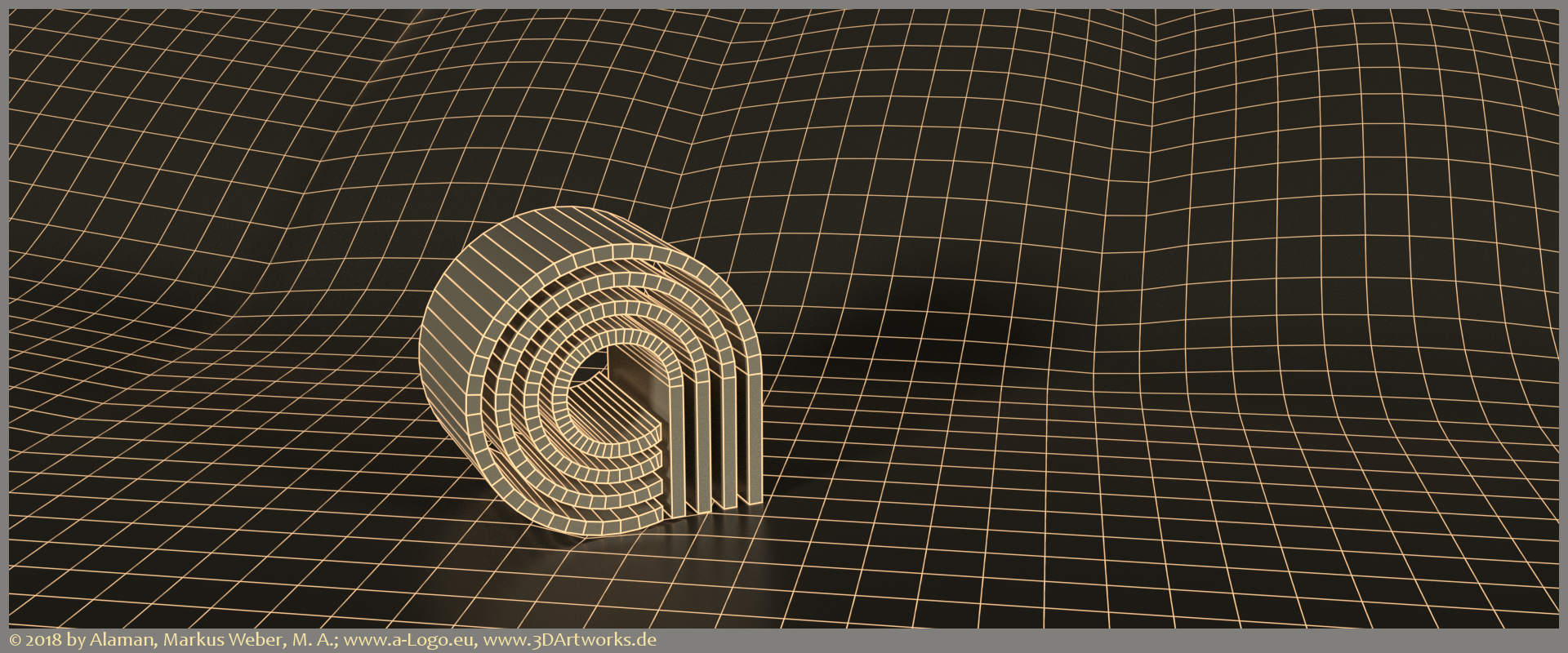Click the dark grid valley left of logo

pyautogui.click(x=204, y=326)
